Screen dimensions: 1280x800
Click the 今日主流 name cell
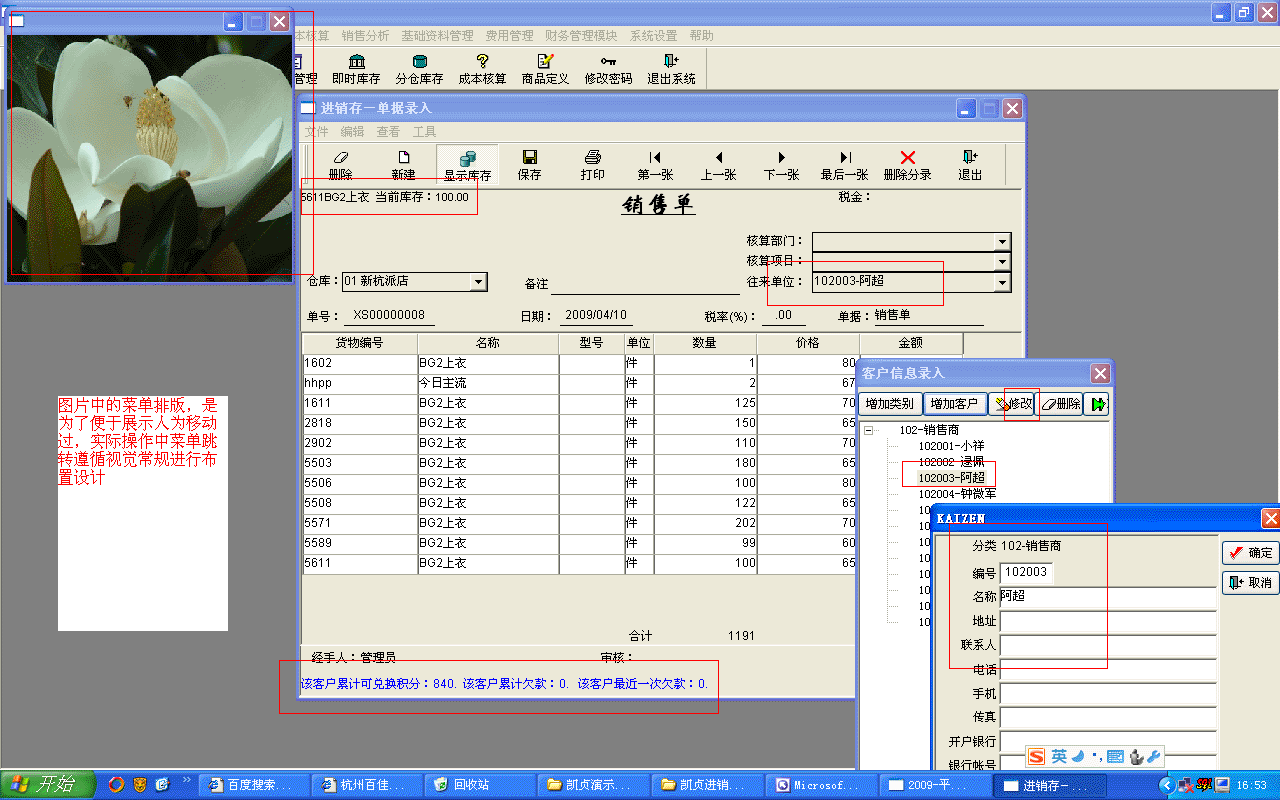point(488,384)
